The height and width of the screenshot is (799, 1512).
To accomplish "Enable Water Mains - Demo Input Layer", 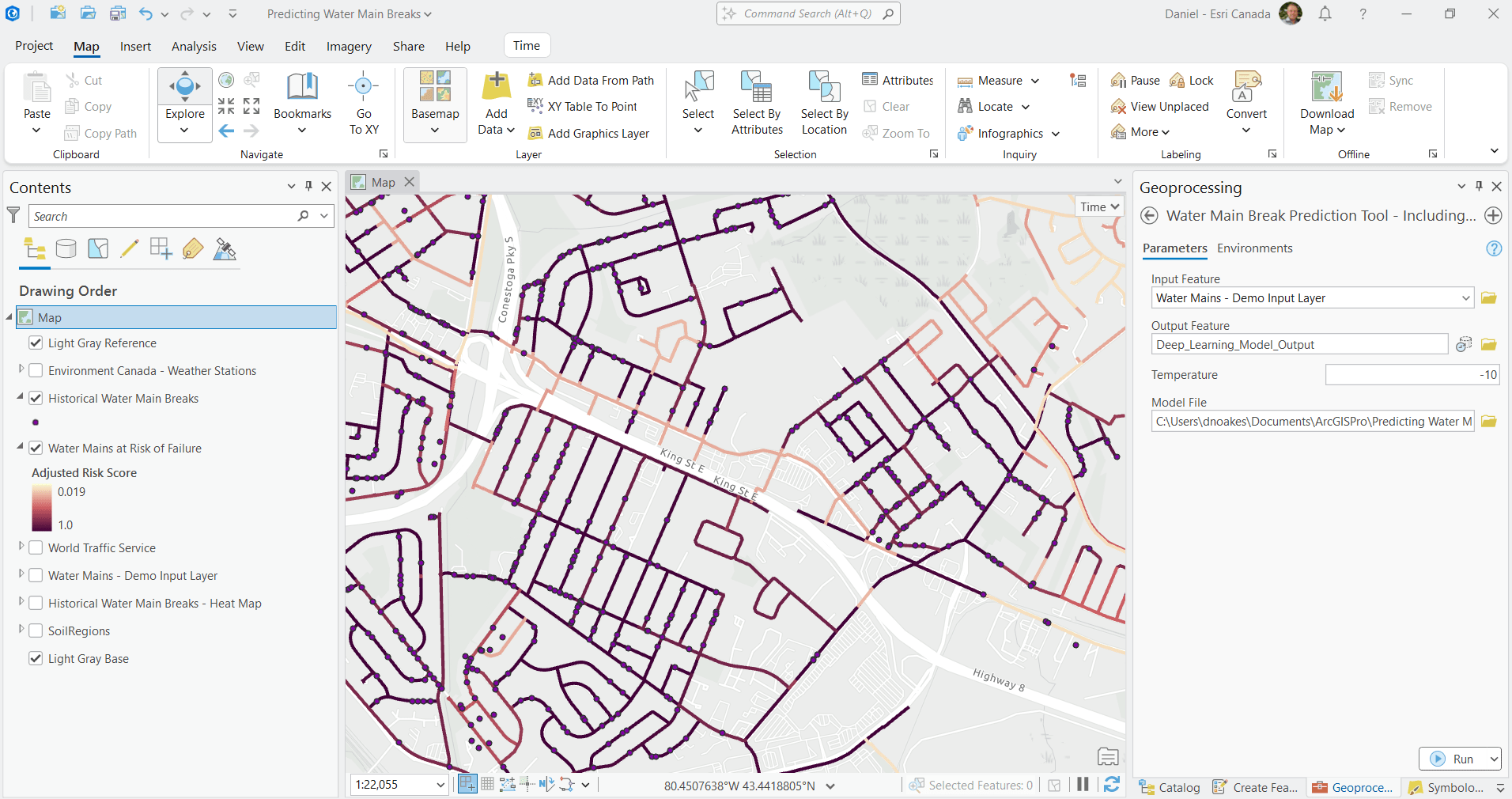I will click(36, 575).
